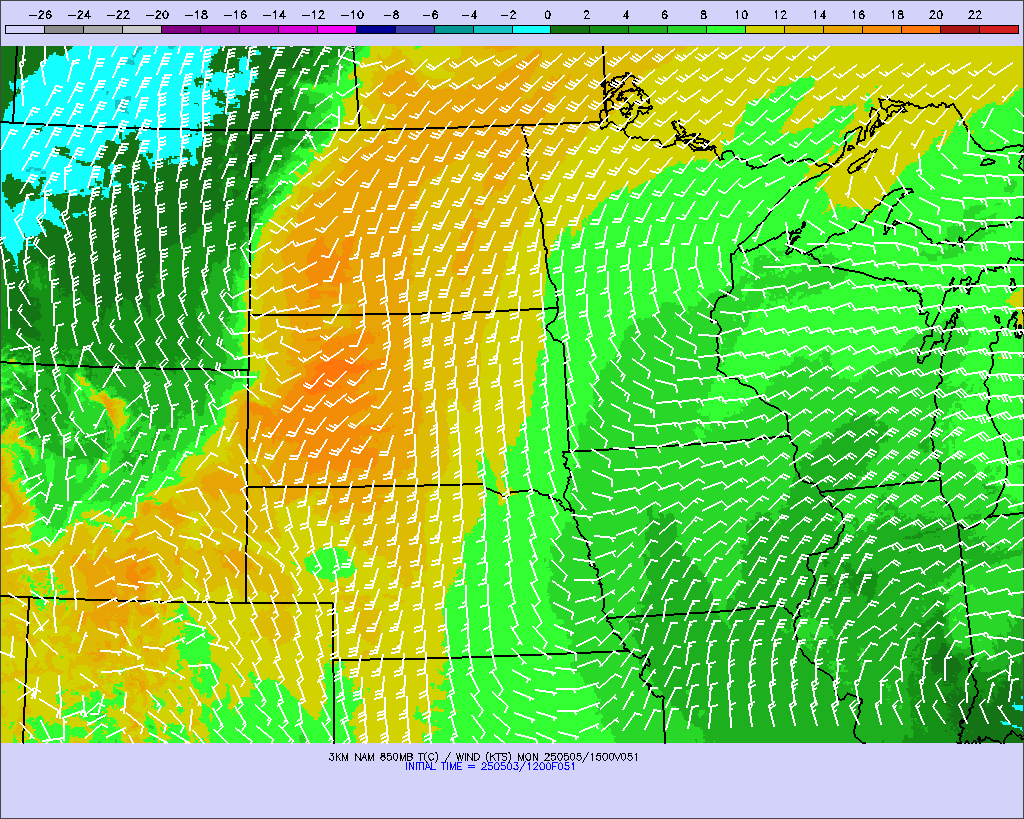
Task: Choose the gold swatch between 12 and 14
Action: [x=805, y=29]
